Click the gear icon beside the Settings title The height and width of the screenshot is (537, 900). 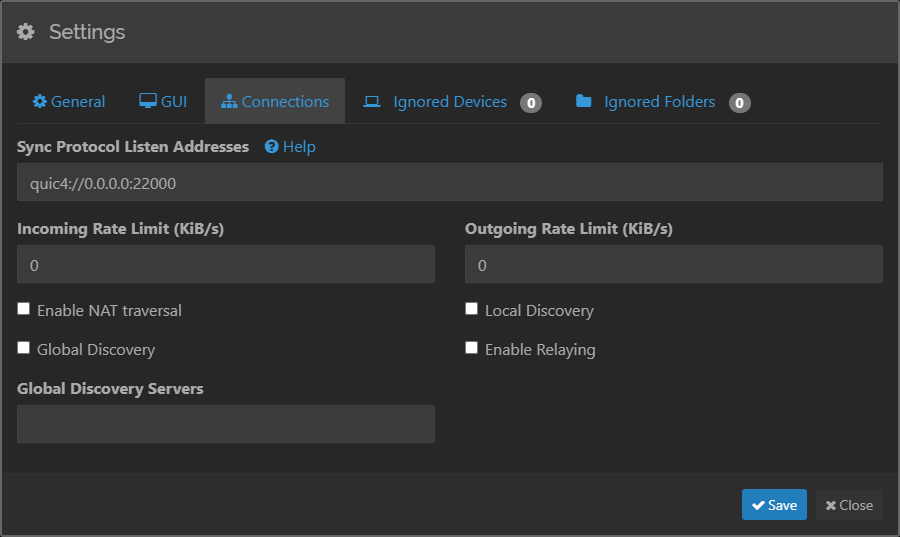click(x=26, y=32)
